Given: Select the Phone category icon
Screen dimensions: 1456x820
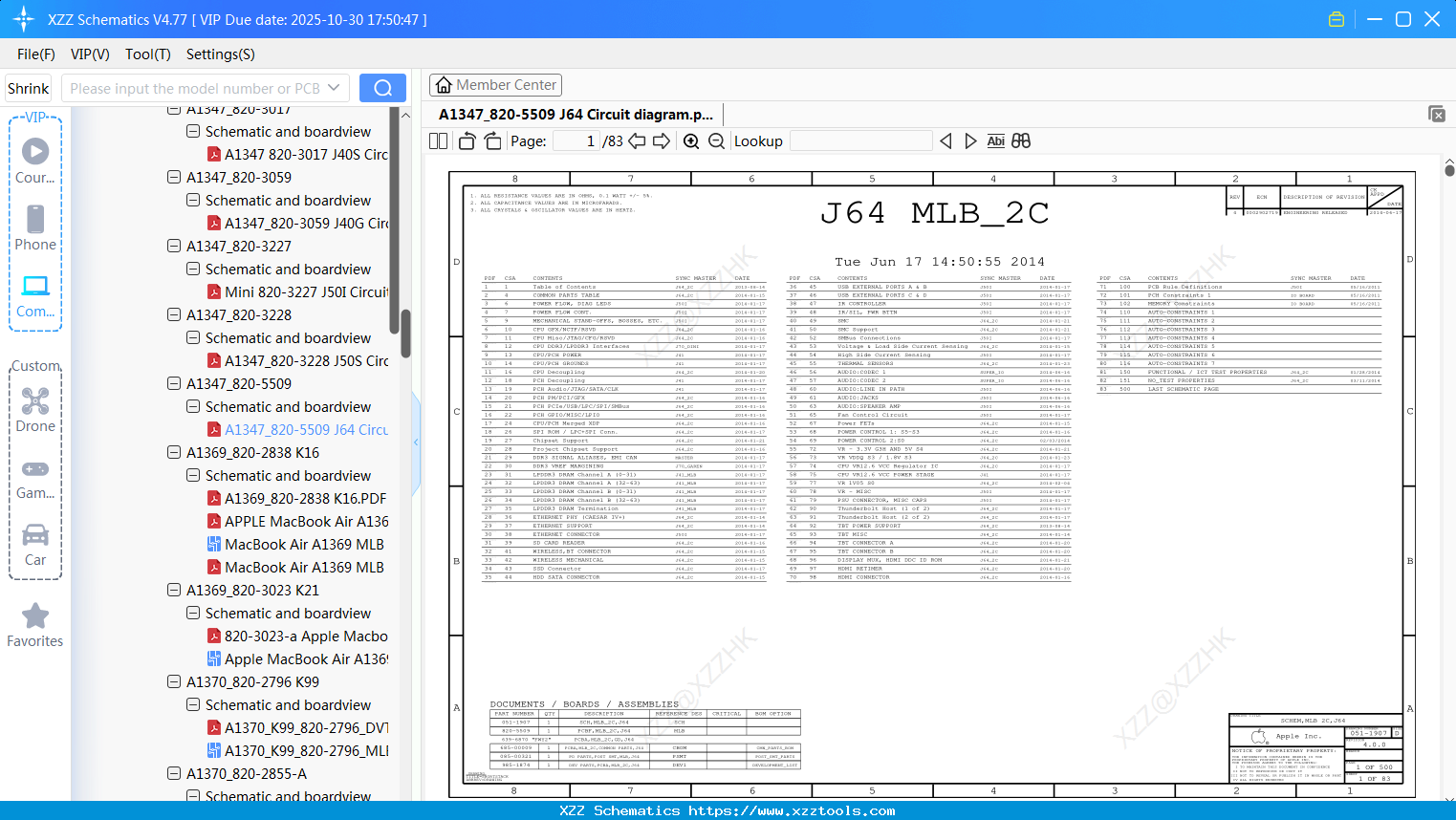Looking at the screenshot, I should (x=35, y=227).
